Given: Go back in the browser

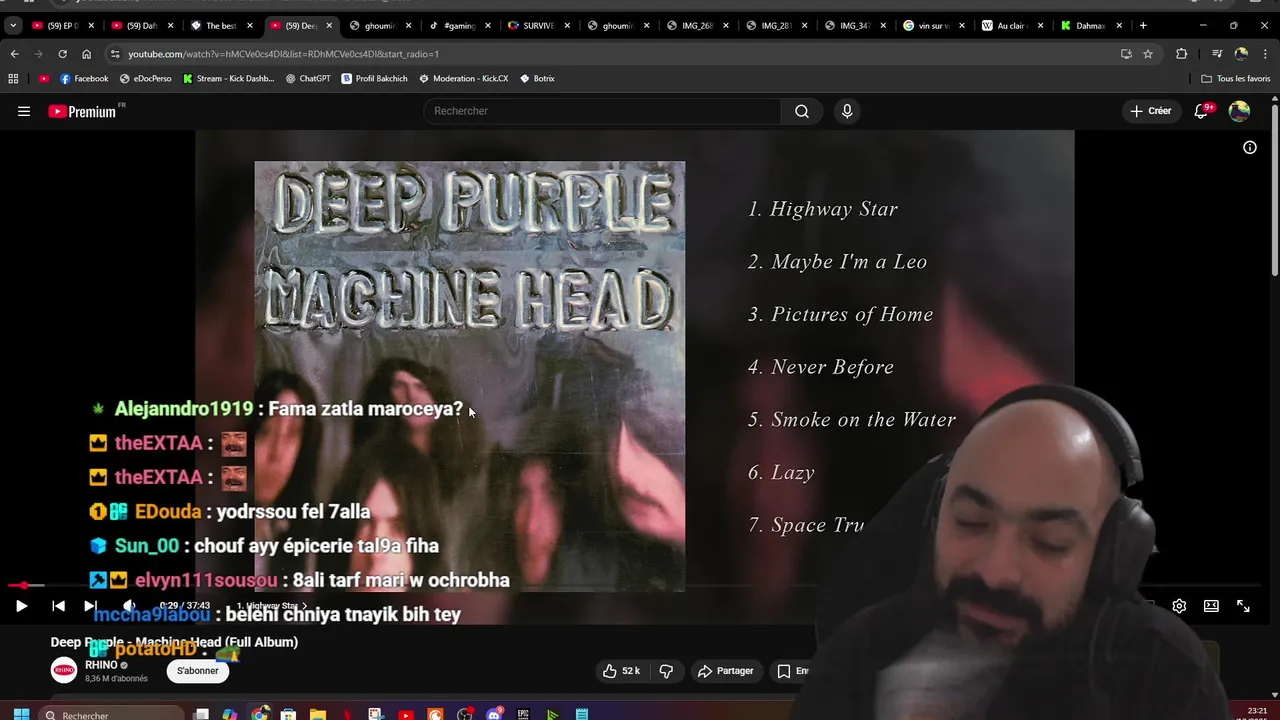Looking at the screenshot, I should (14, 54).
